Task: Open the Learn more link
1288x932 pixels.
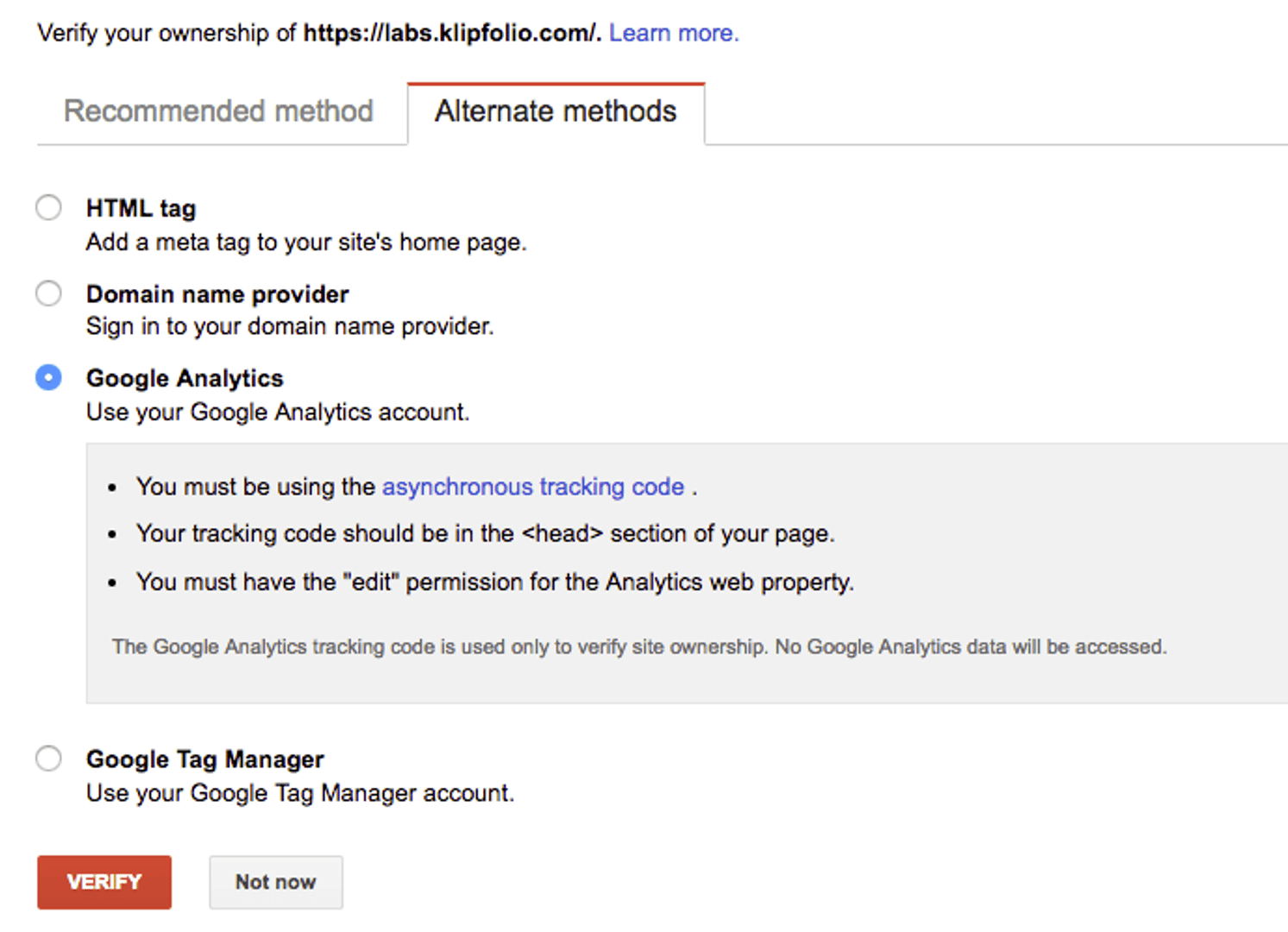Action: 674,33
